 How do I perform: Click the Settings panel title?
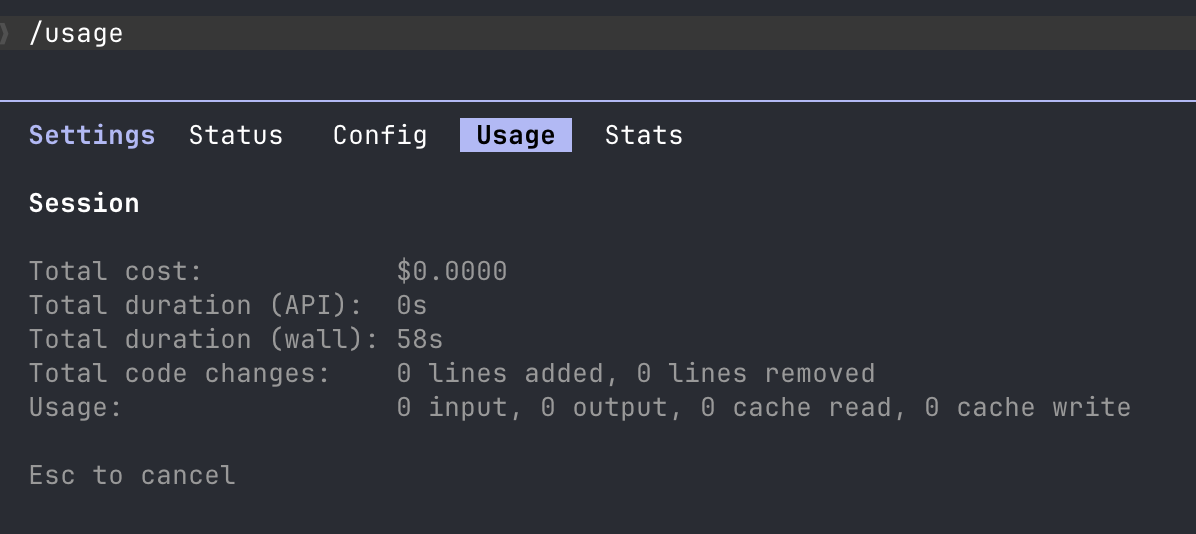pyautogui.click(x=92, y=136)
